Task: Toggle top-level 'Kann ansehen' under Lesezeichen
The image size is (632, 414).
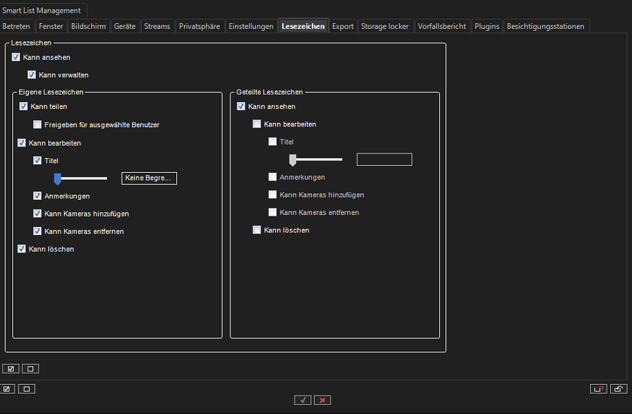Action: pos(16,57)
